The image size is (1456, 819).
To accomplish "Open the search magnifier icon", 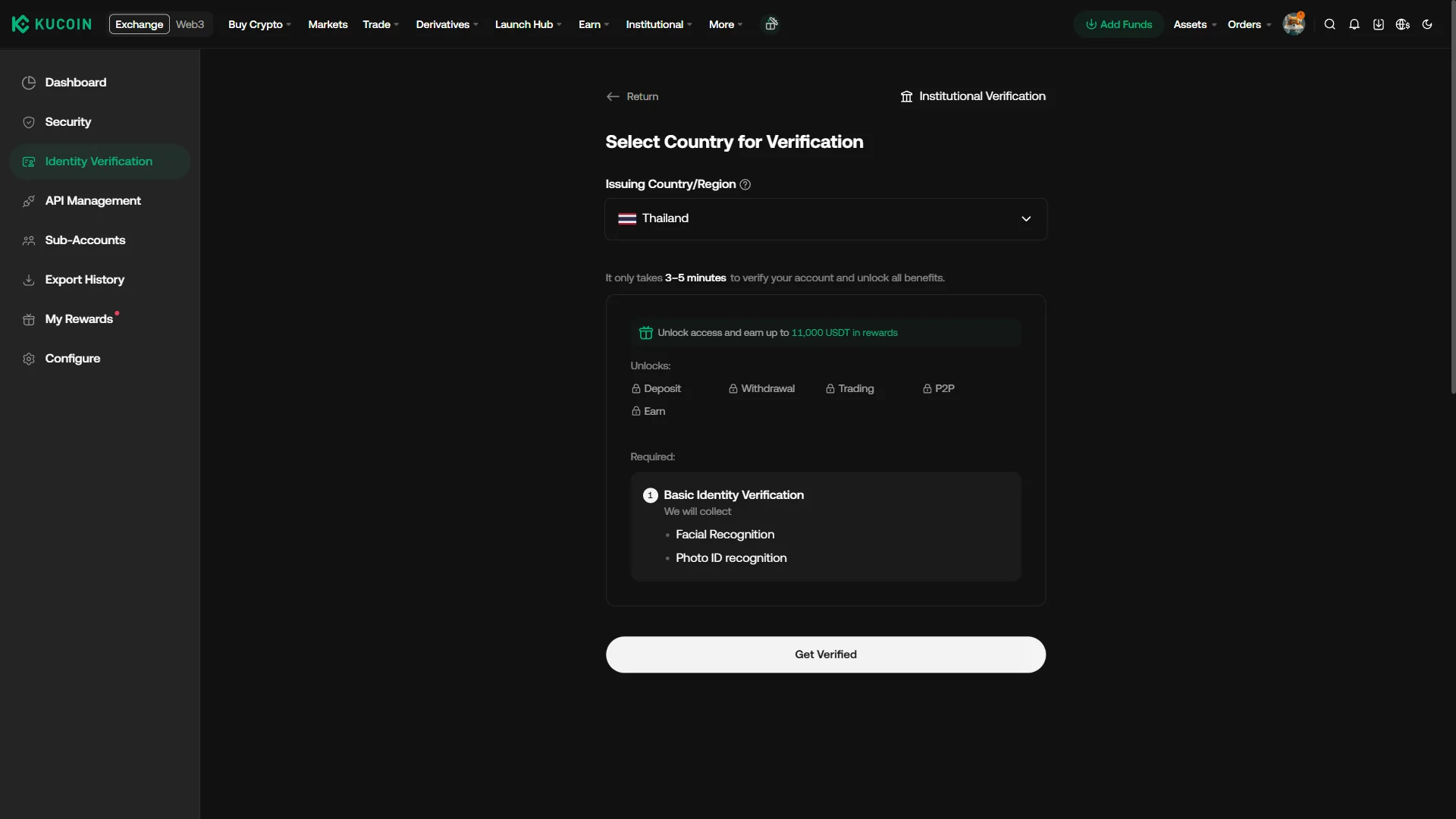I will (1329, 24).
